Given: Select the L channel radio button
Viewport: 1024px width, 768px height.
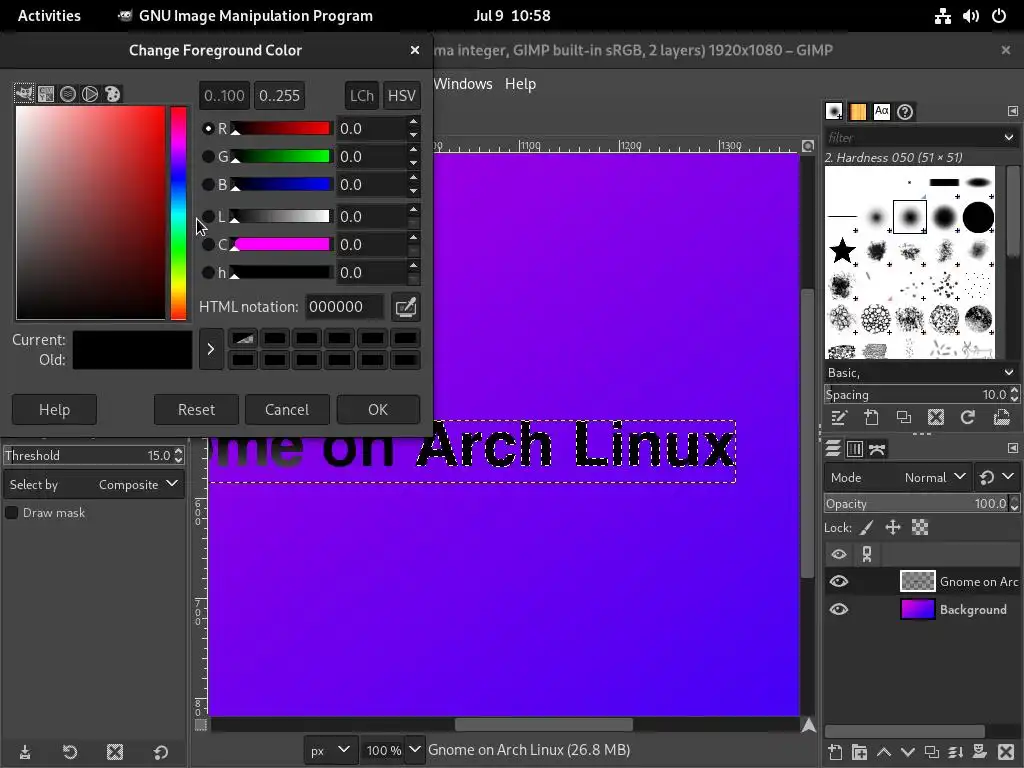Looking at the screenshot, I should (x=208, y=216).
